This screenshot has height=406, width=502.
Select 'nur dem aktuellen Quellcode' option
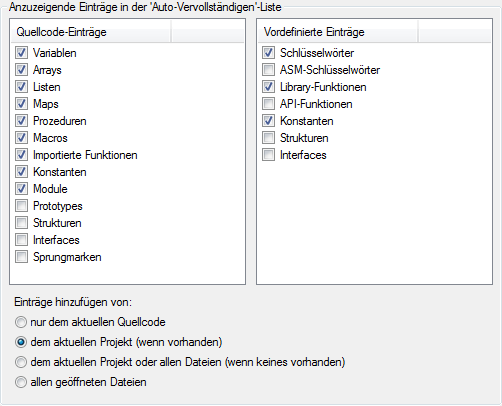coord(21,322)
